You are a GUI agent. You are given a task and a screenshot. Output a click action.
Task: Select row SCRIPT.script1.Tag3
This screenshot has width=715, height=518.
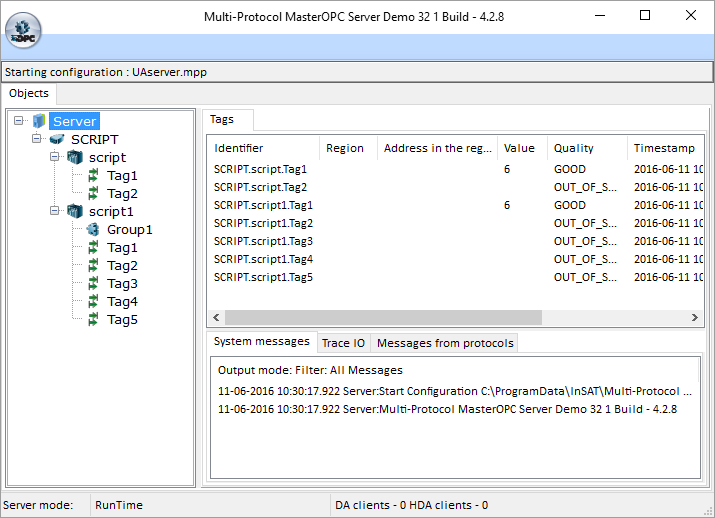[456, 241]
